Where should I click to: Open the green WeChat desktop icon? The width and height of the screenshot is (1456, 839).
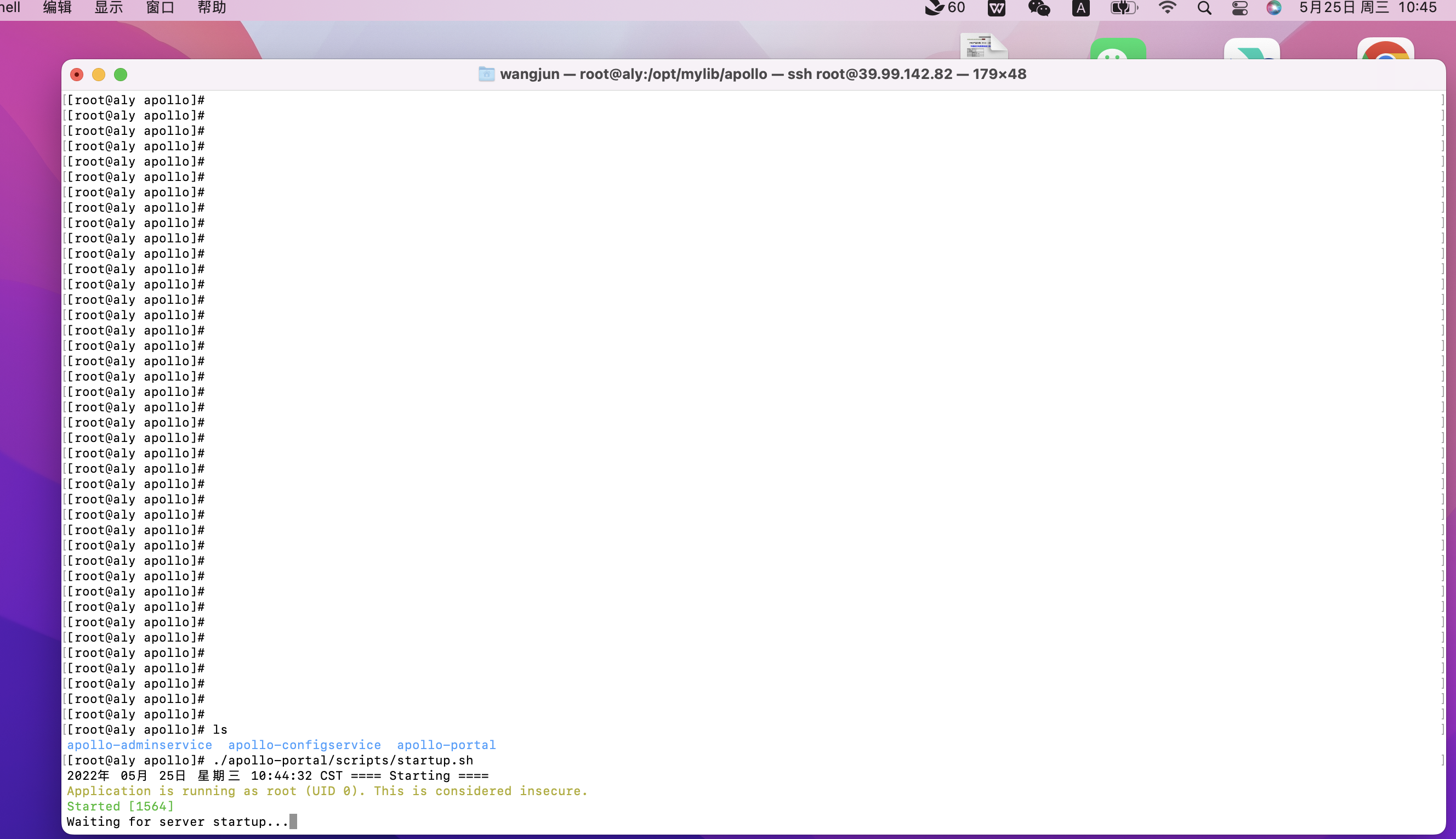tap(1117, 49)
